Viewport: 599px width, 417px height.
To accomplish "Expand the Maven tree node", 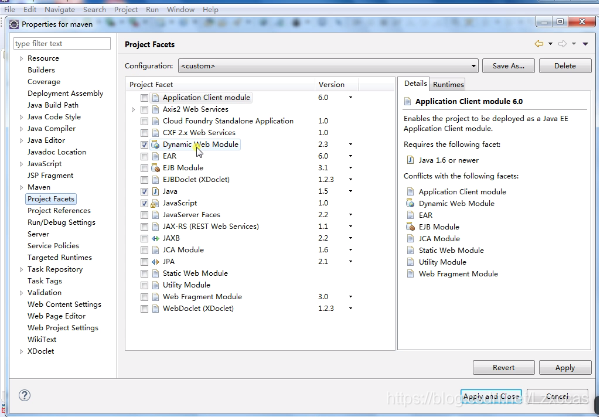I will point(21,187).
